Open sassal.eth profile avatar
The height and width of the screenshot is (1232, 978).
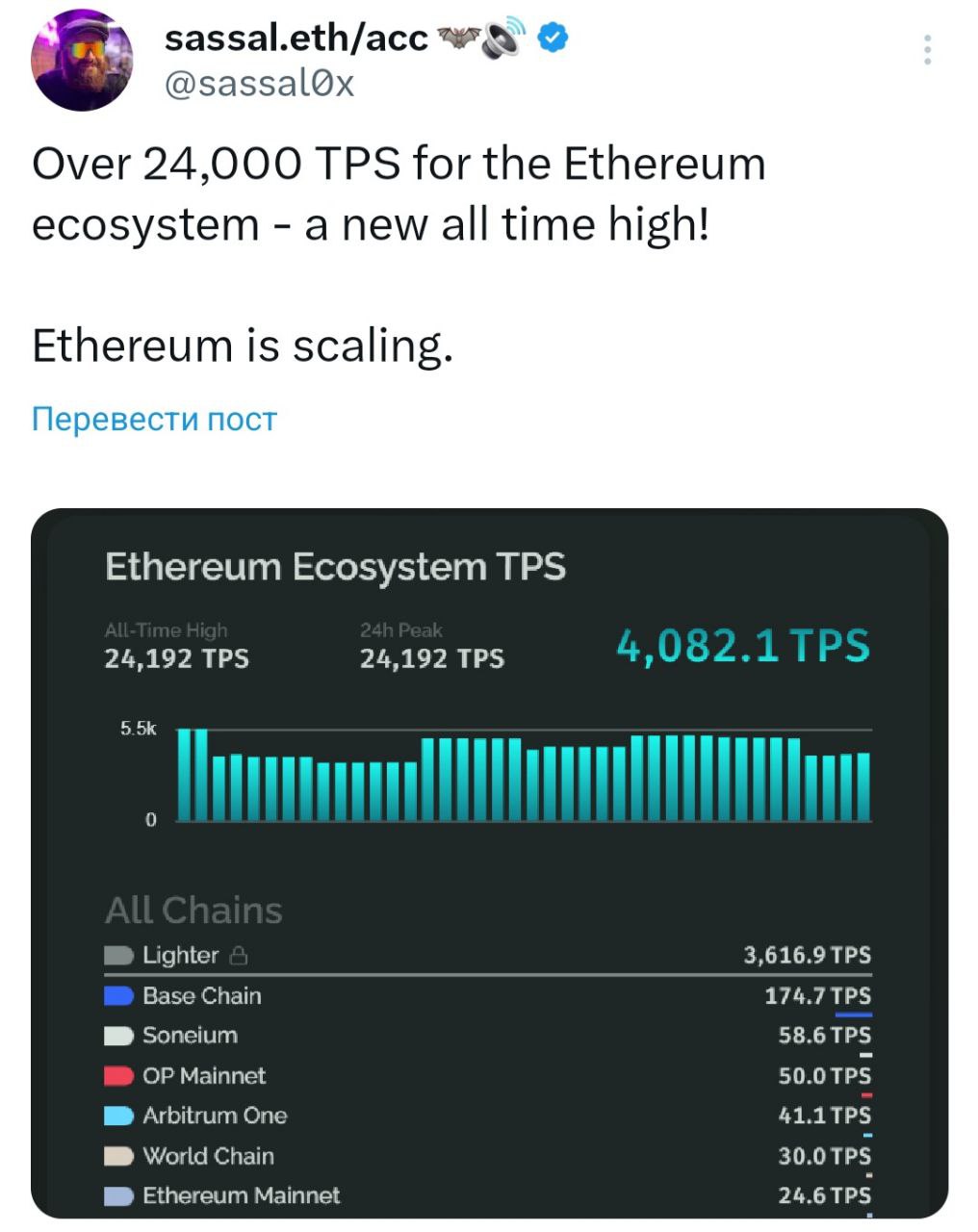pos(81,62)
